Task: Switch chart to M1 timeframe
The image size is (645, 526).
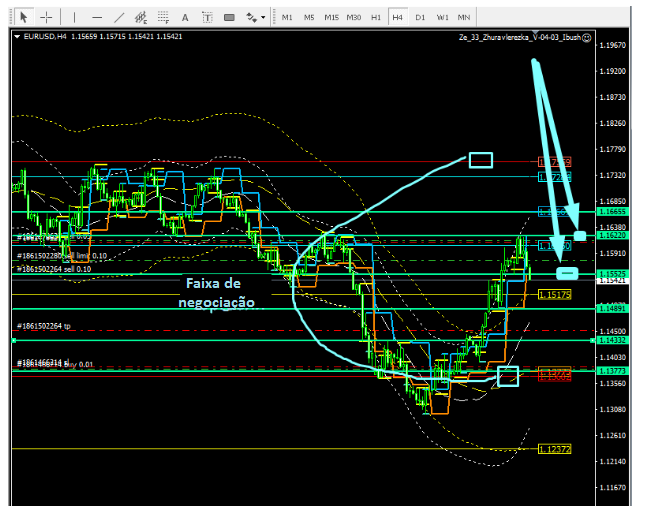Action: (287, 17)
